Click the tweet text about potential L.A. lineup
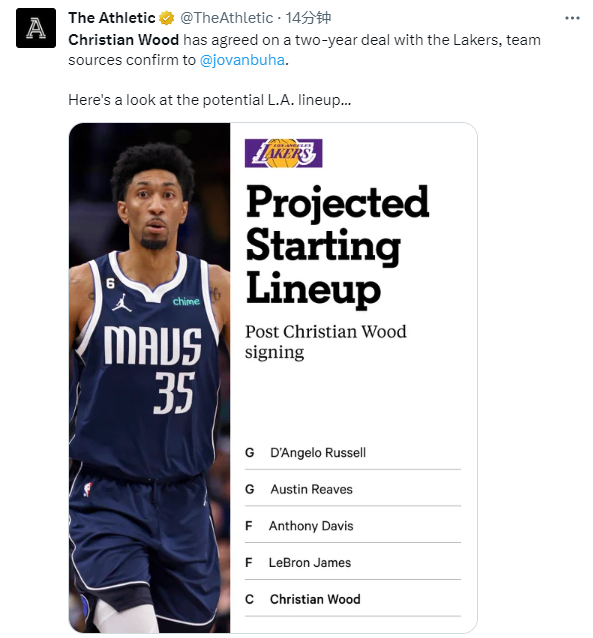Viewport: 593px width, 638px height. [209, 100]
